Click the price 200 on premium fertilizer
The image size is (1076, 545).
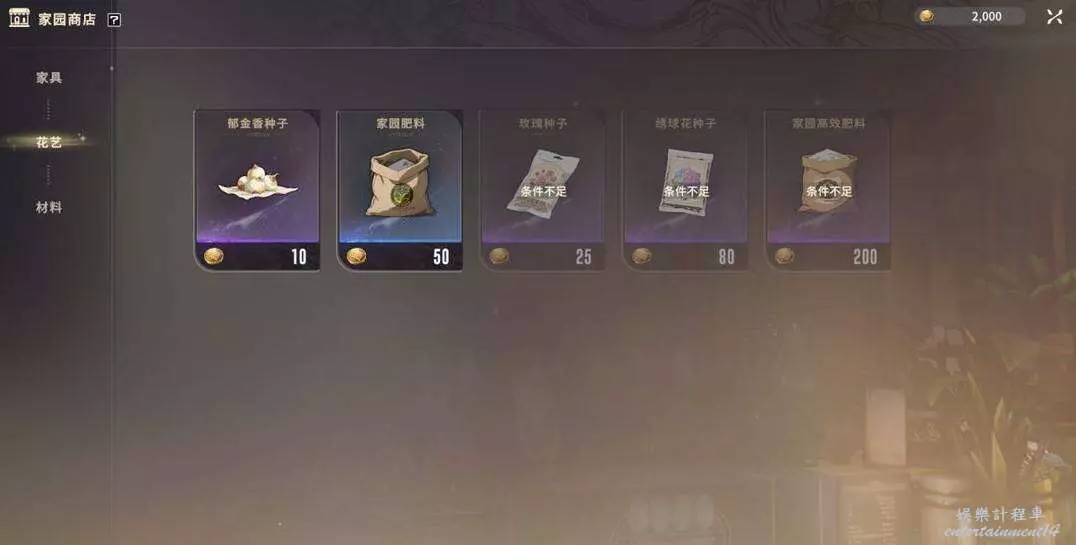click(865, 257)
